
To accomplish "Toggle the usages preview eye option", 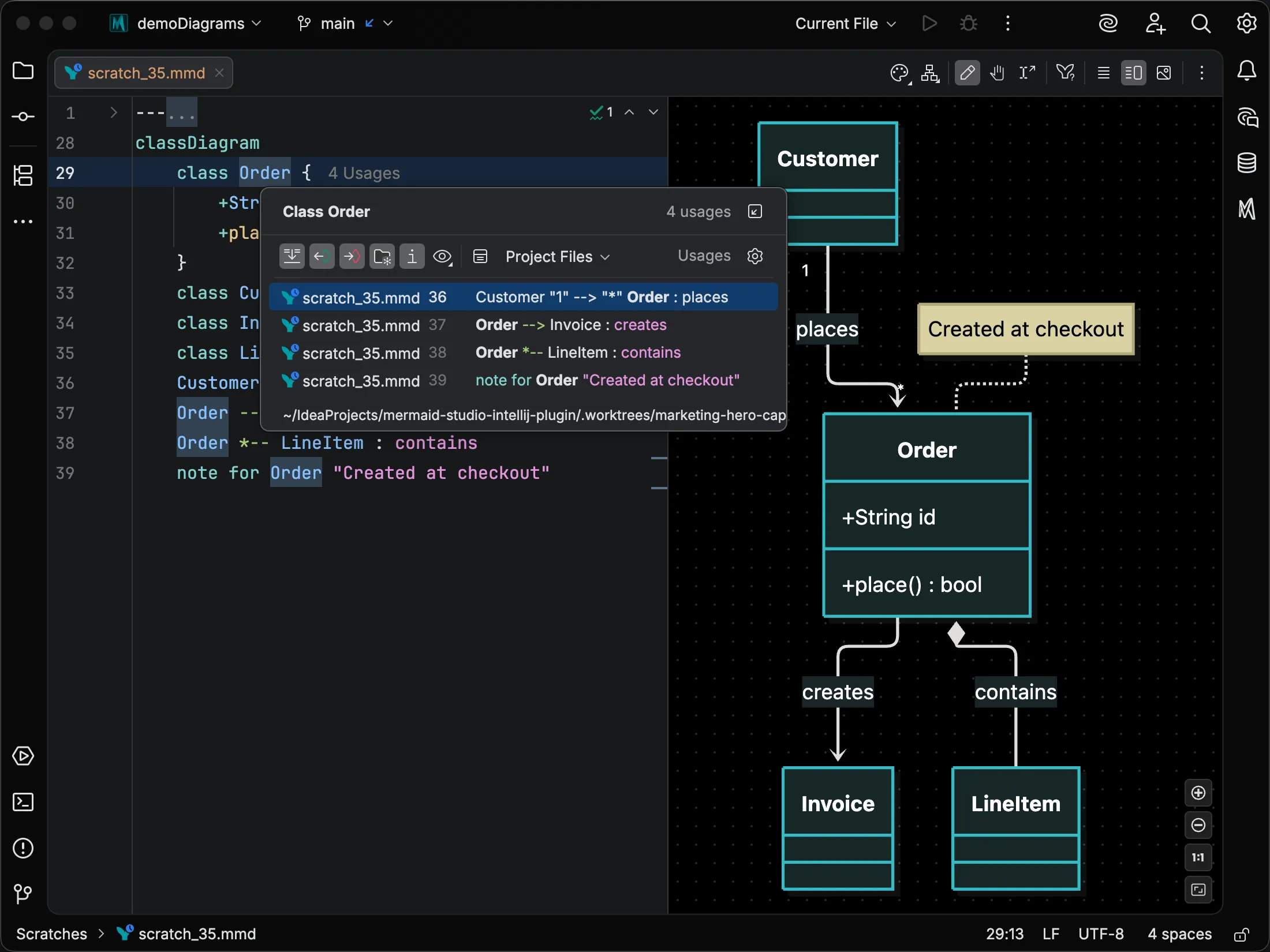I will (443, 256).
